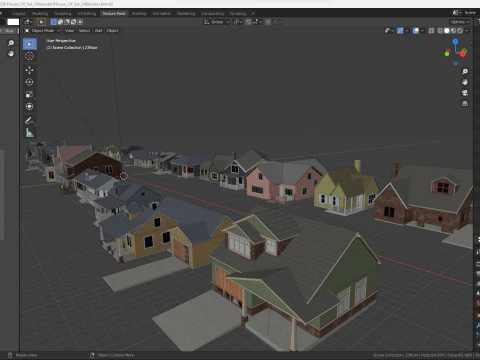The width and height of the screenshot is (480, 360).
Task: Switch to the UV Editing tab
Action: (x=87, y=14)
